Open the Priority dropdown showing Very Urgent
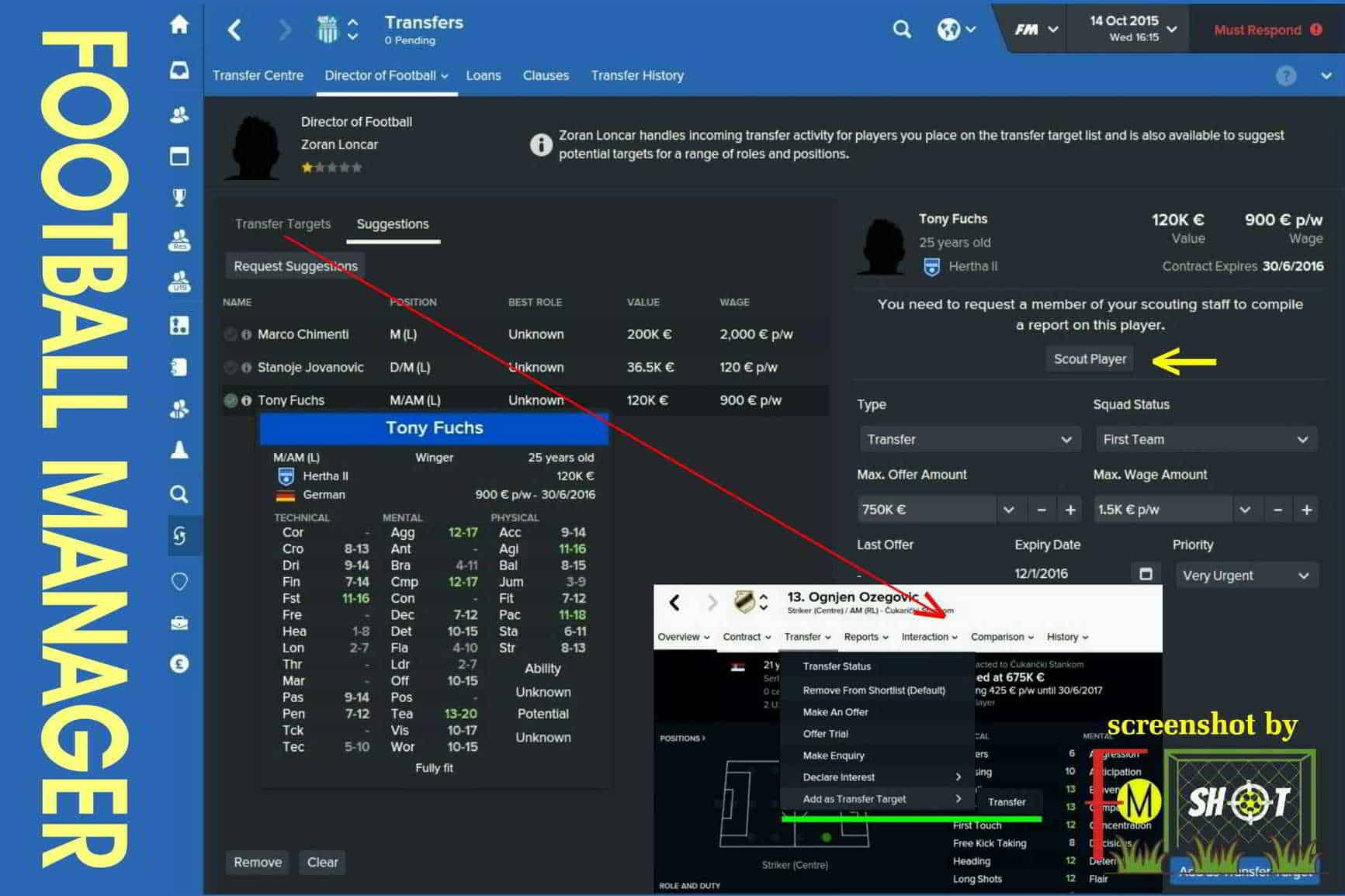 [1246, 576]
